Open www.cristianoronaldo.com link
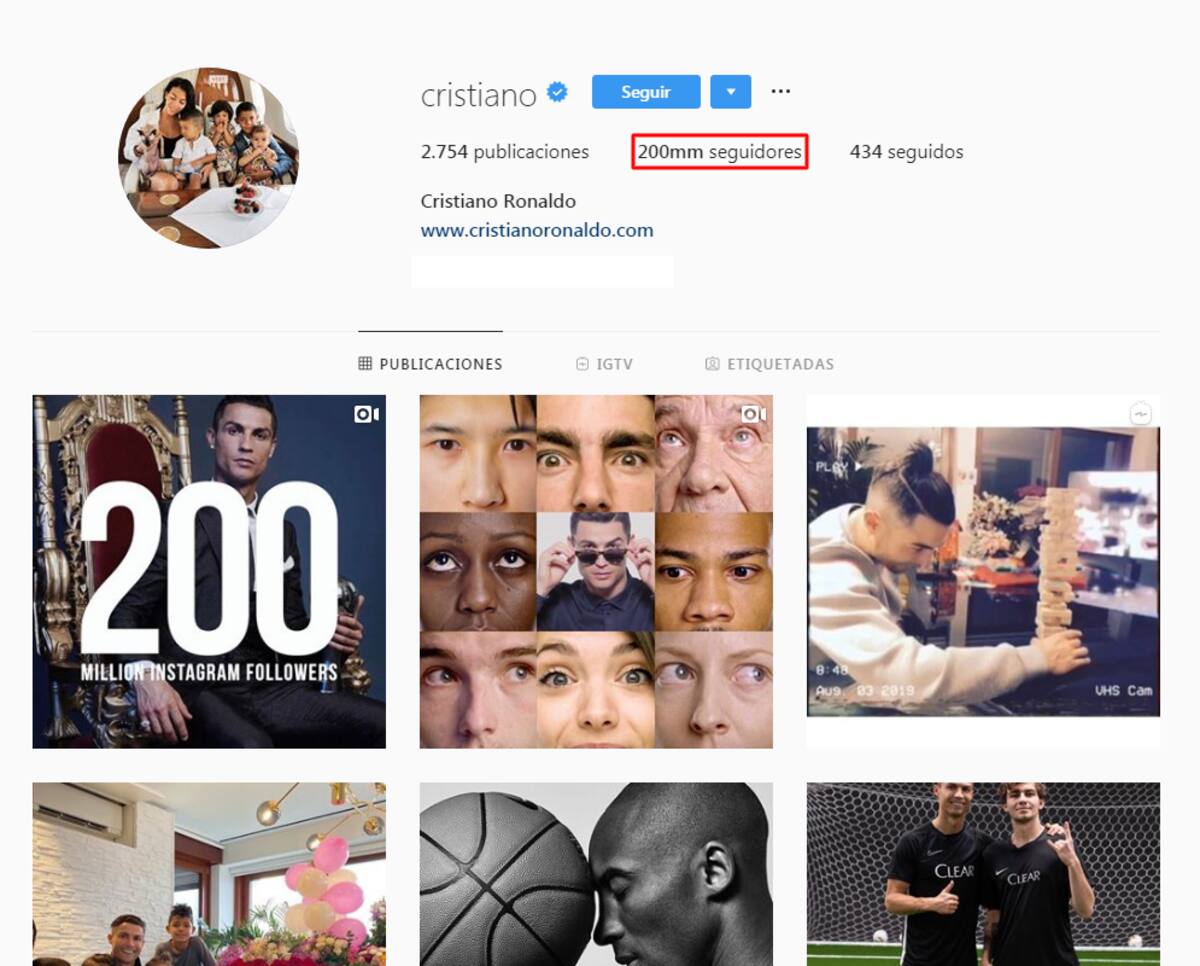This screenshot has width=1200, height=966. [x=537, y=230]
